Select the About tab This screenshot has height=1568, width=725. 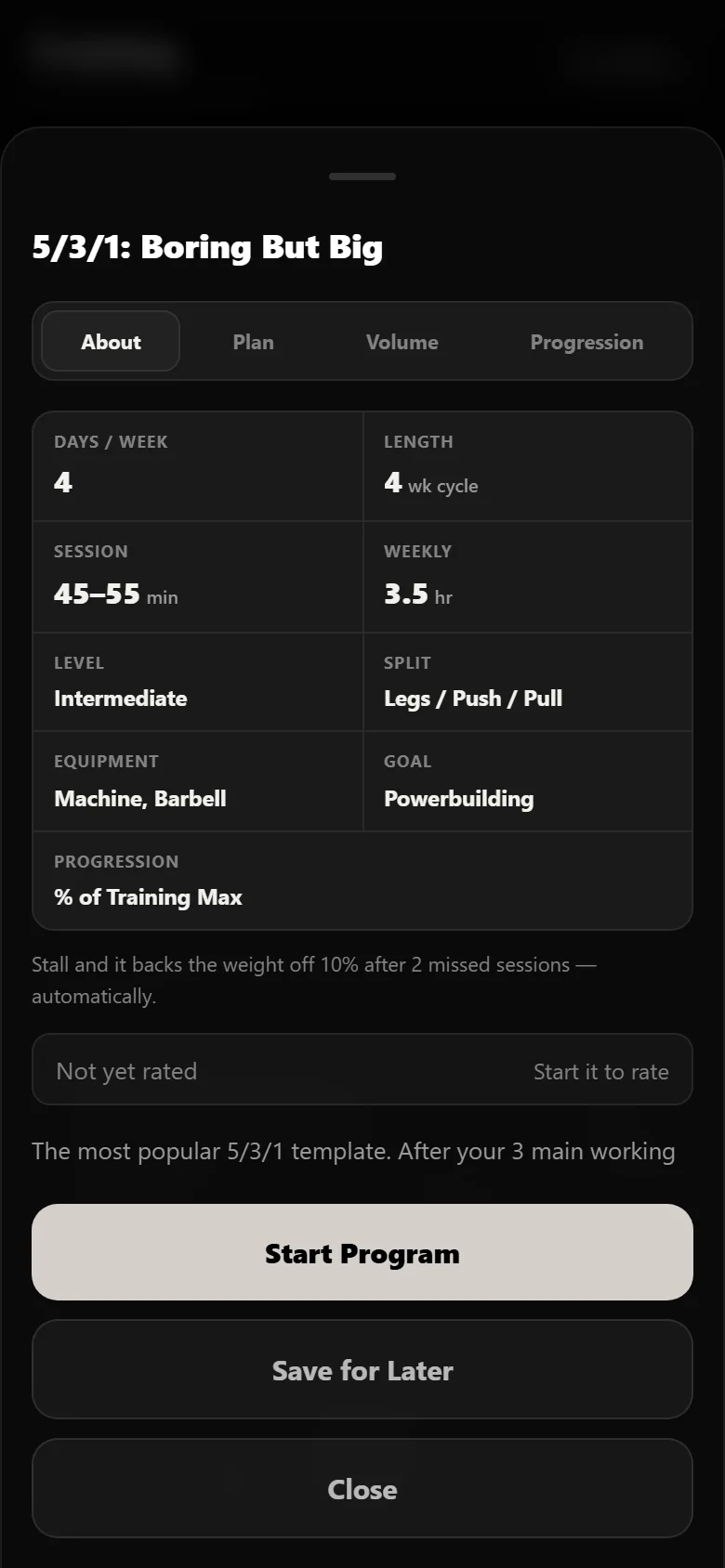coord(111,342)
